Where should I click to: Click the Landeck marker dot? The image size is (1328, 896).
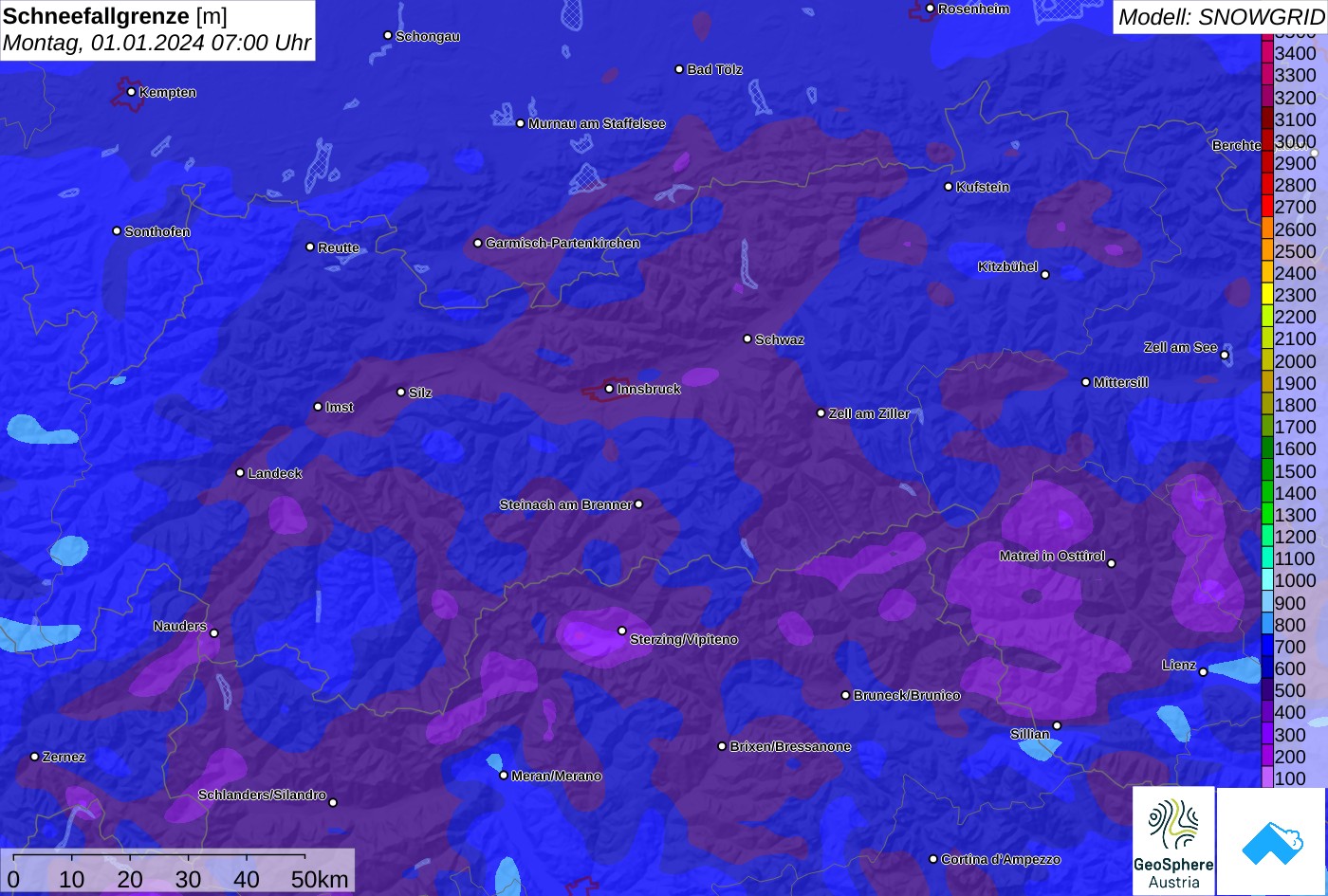[240, 472]
